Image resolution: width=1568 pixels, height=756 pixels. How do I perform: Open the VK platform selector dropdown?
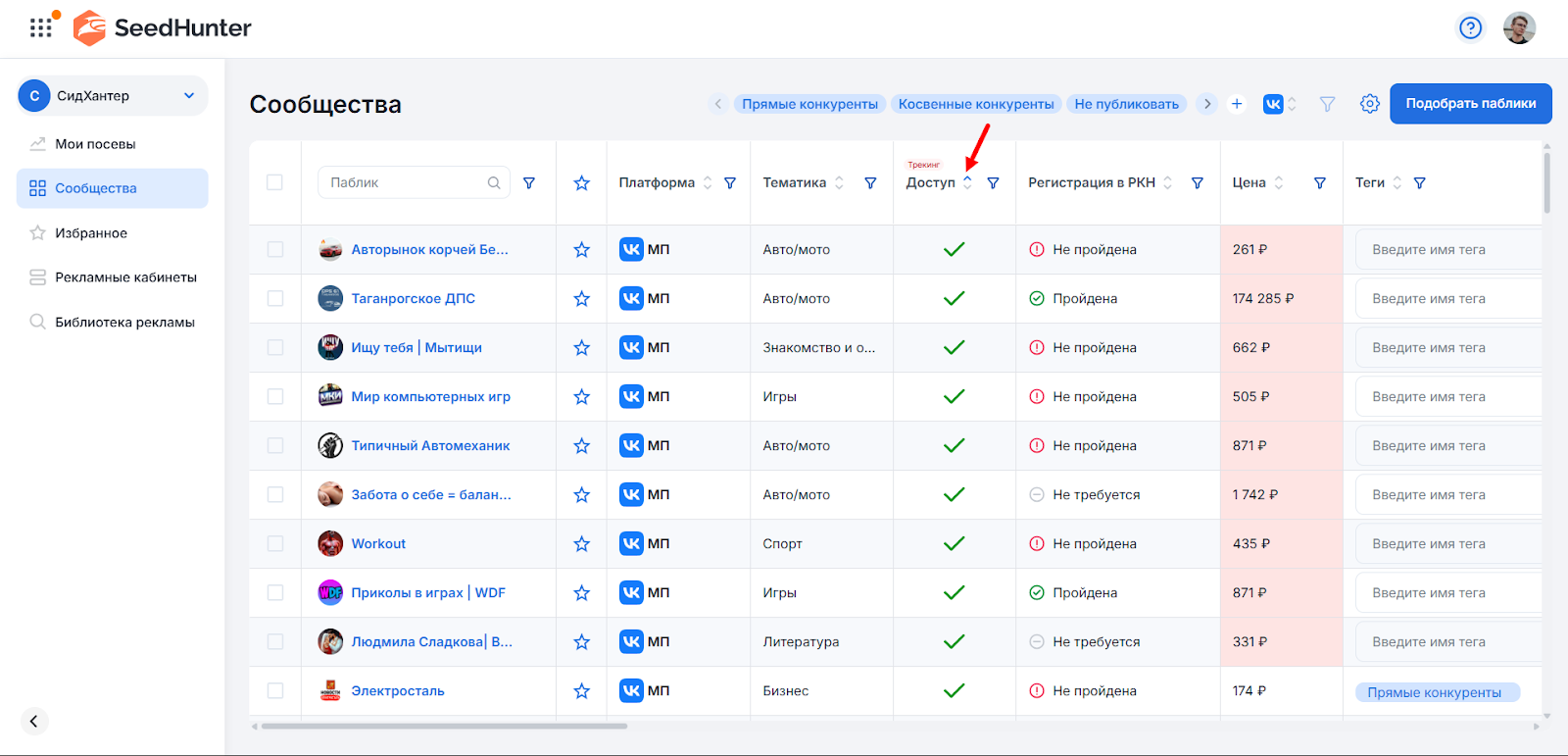coord(1280,104)
